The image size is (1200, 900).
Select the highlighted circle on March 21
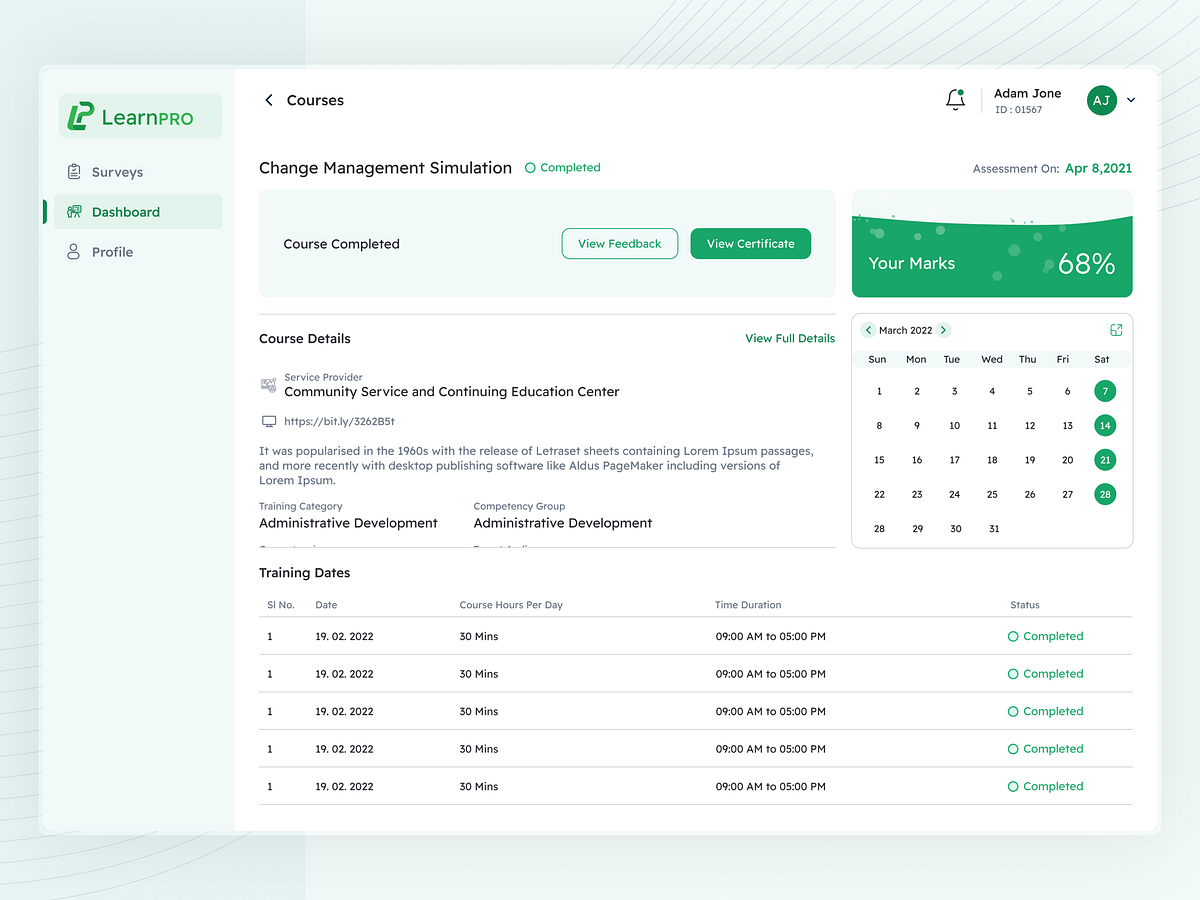1104,459
